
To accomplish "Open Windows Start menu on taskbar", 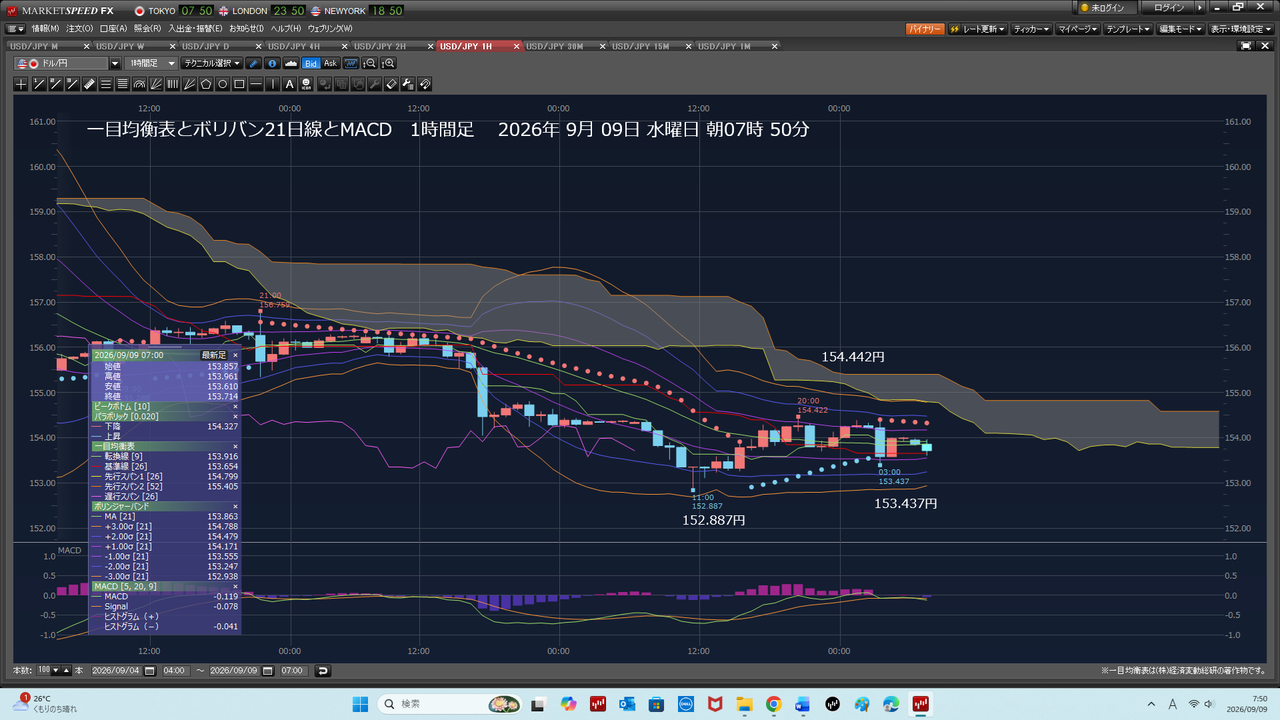I will pyautogui.click(x=361, y=704).
